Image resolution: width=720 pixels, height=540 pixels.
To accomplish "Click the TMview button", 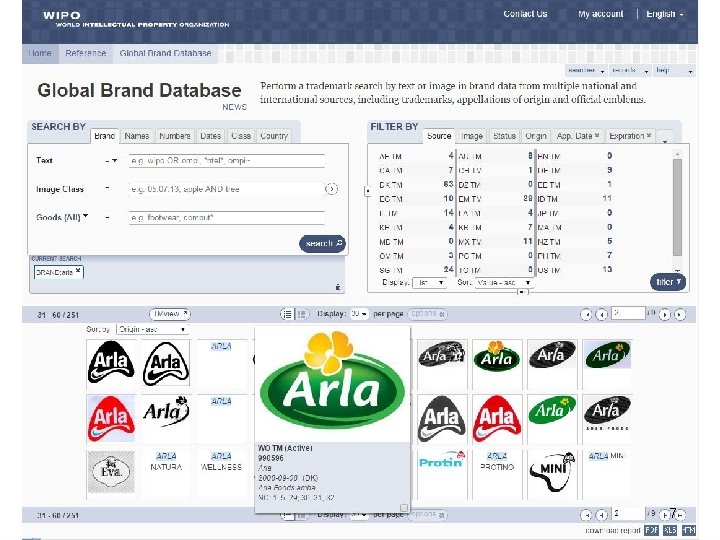I will pos(169,314).
